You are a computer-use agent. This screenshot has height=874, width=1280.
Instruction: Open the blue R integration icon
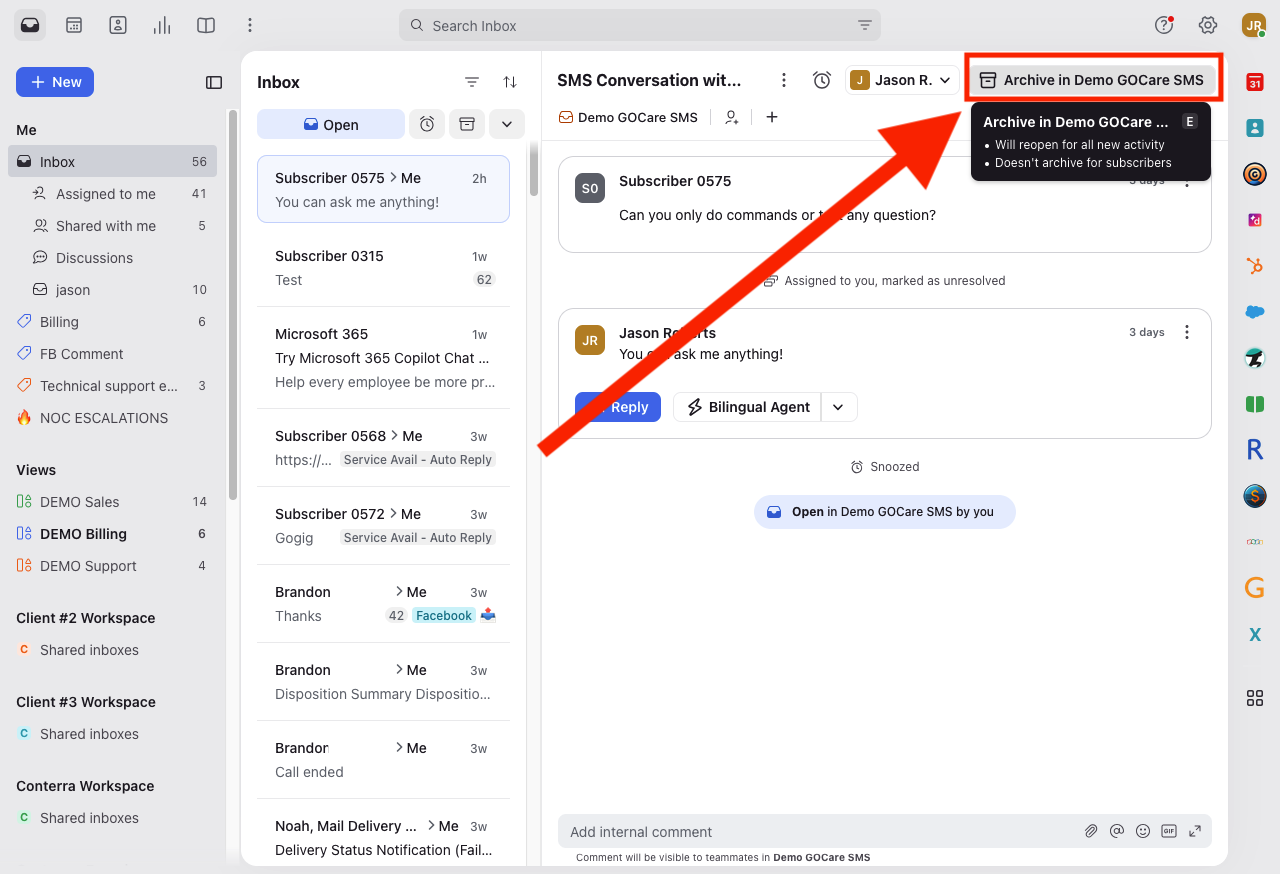[1254, 450]
